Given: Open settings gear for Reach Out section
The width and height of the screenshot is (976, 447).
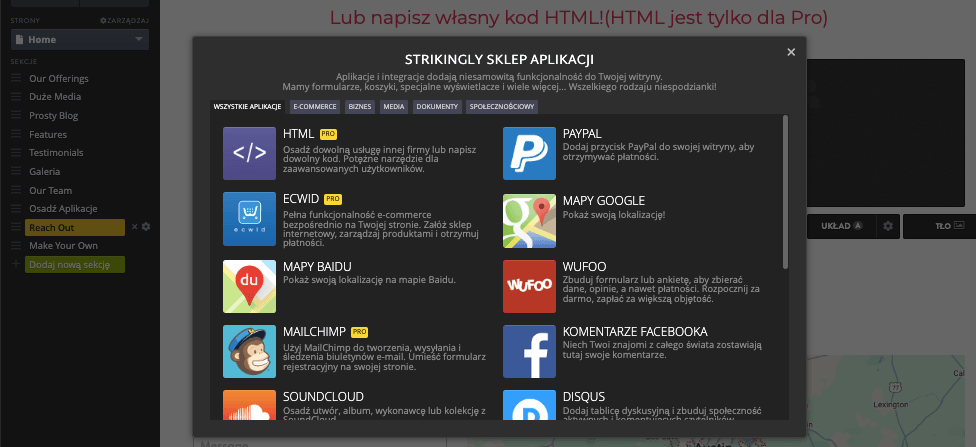Looking at the screenshot, I should coord(146,227).
